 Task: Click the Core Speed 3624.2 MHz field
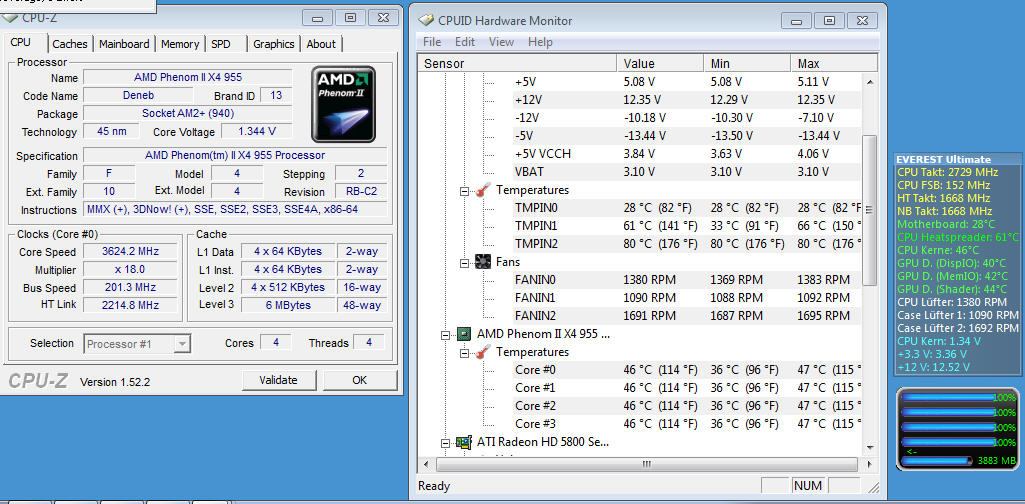pyautogui.click(x=131, y=252)
